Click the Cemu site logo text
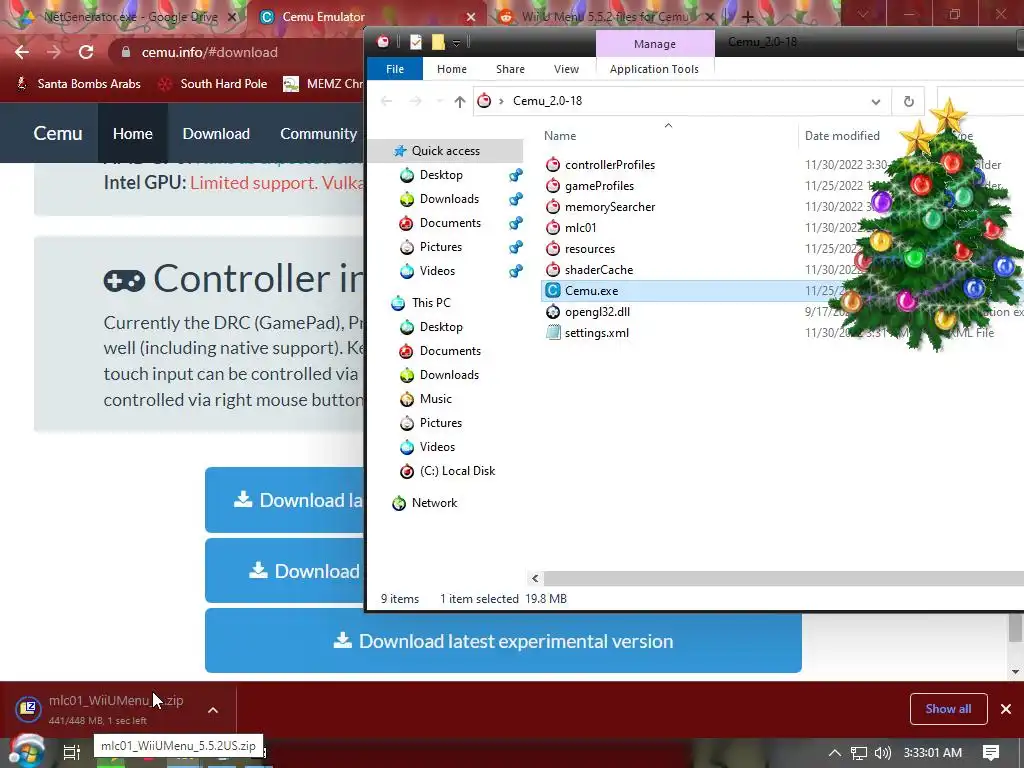The image size is (1024, 768). [x=57, y=133]
